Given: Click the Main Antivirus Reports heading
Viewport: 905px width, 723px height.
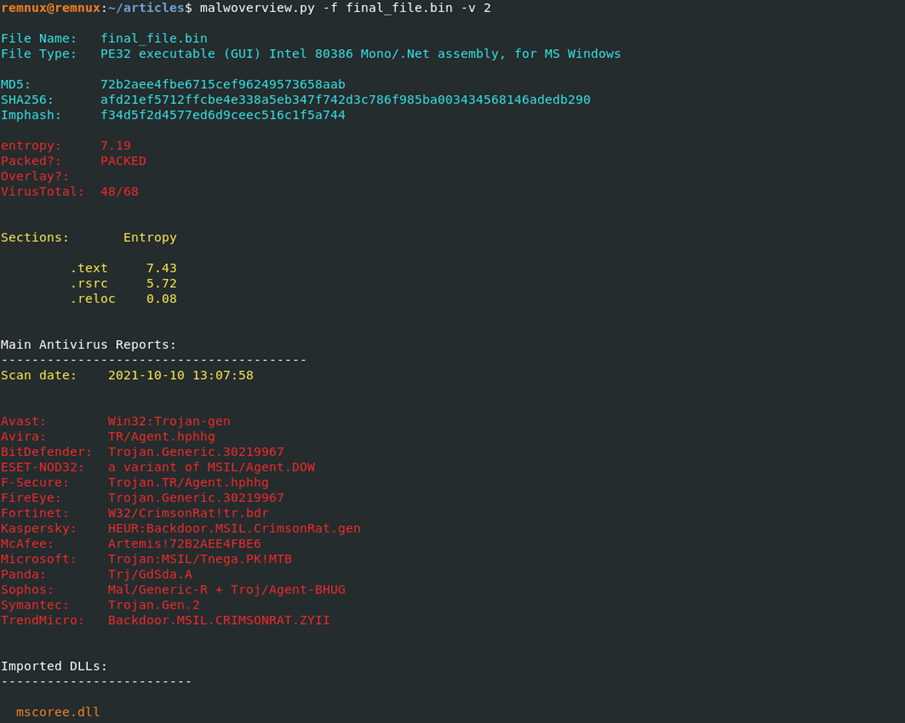Looking at the screenshot, I should [x=88, y=344].
